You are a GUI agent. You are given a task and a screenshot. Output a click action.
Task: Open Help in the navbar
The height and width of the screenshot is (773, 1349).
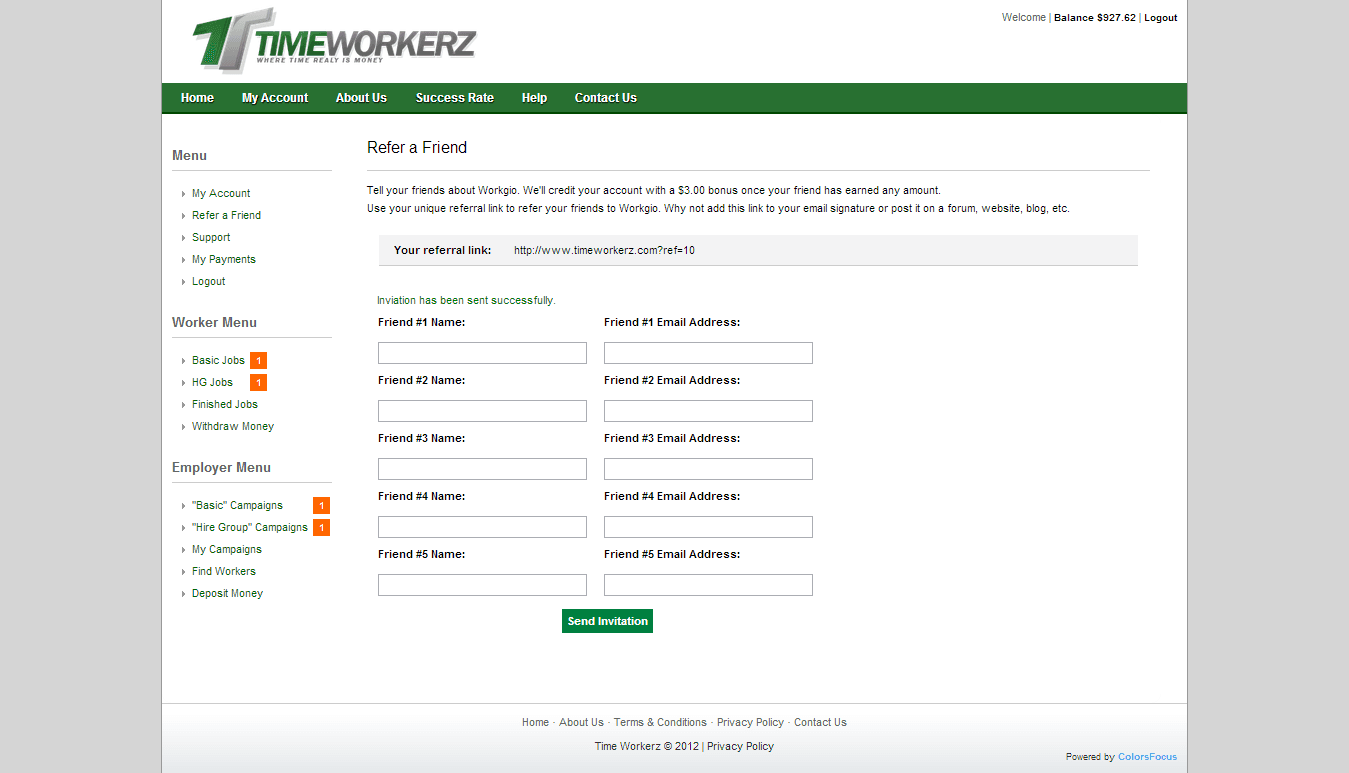(x=534, y=98)
